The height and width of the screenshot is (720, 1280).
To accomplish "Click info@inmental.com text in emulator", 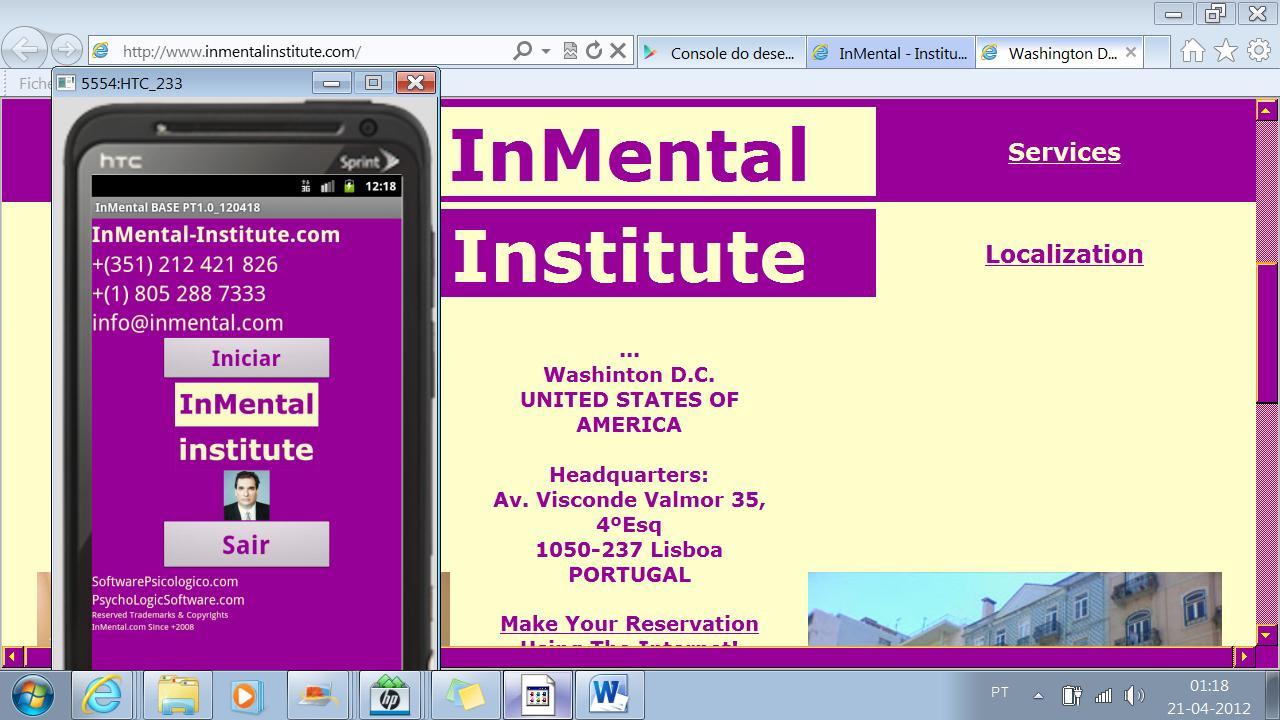I will [x=187, y=323].
